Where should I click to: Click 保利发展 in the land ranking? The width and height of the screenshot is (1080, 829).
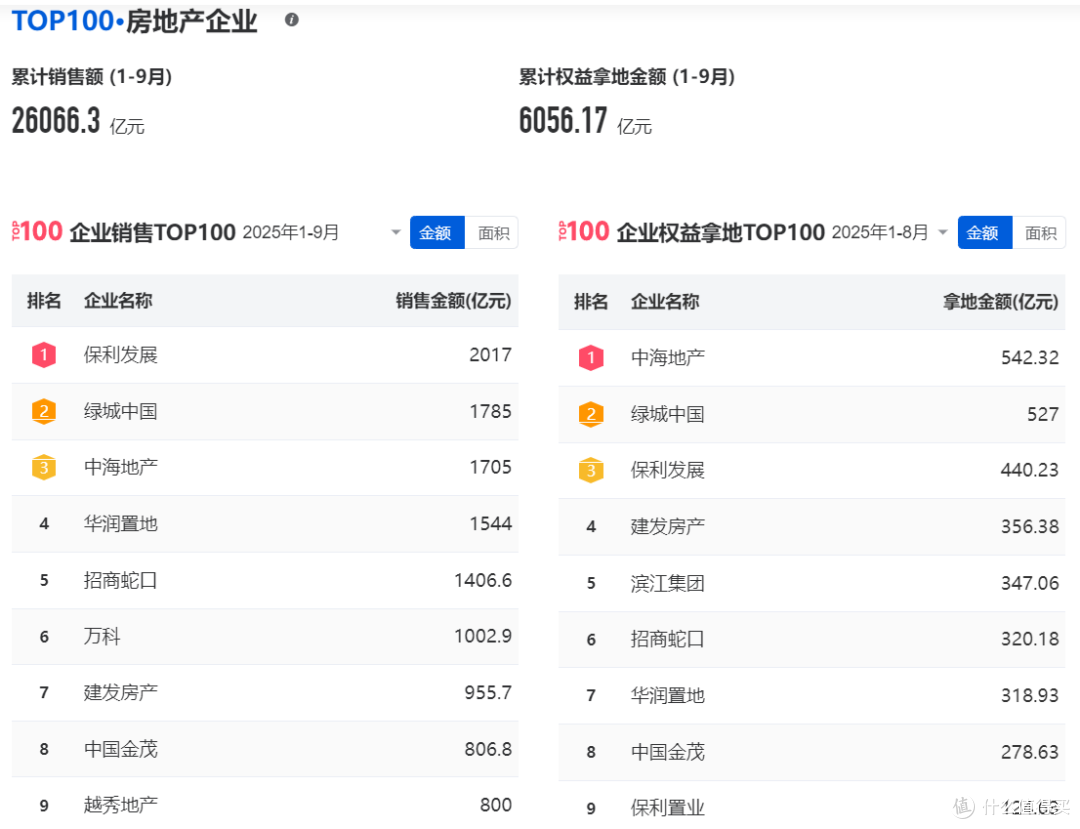(x=667, y=470)
